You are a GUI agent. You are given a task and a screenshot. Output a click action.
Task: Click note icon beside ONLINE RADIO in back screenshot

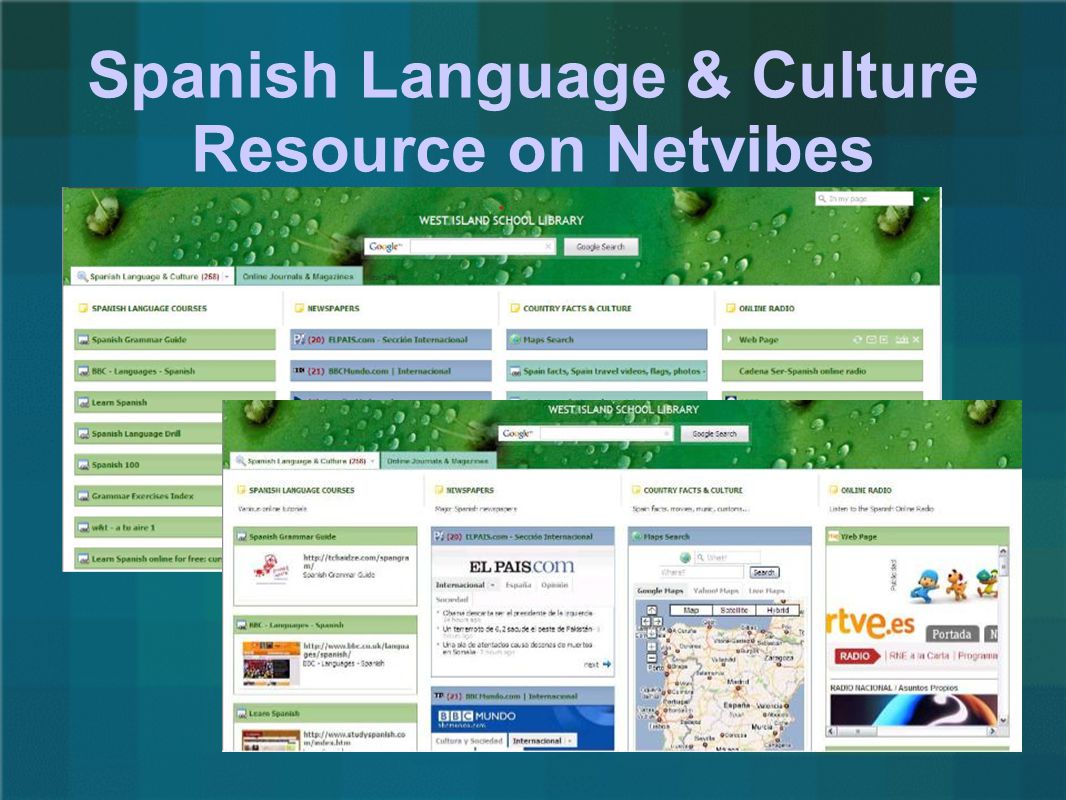[x=730, y=308]
